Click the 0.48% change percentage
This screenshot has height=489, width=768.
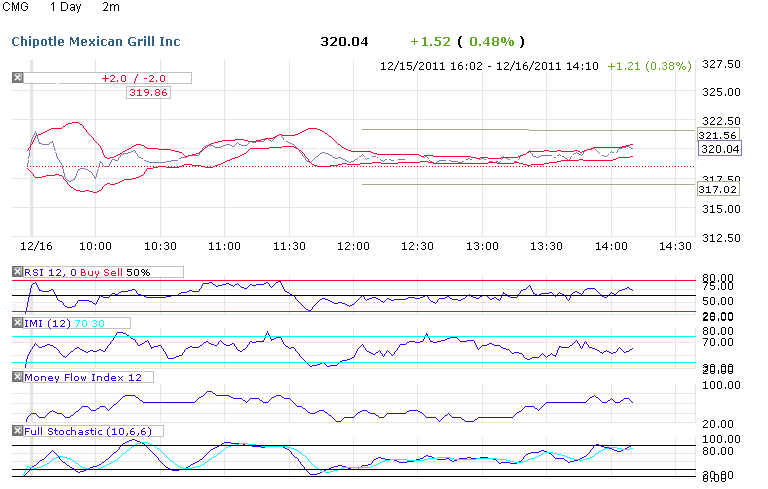(x=492, y=42)
